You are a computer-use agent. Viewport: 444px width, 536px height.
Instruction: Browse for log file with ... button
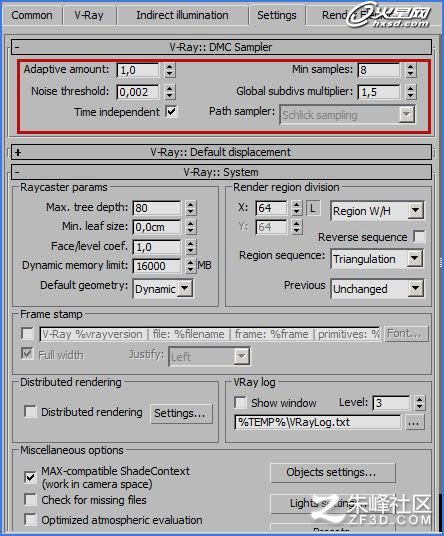tap(415, 423)
